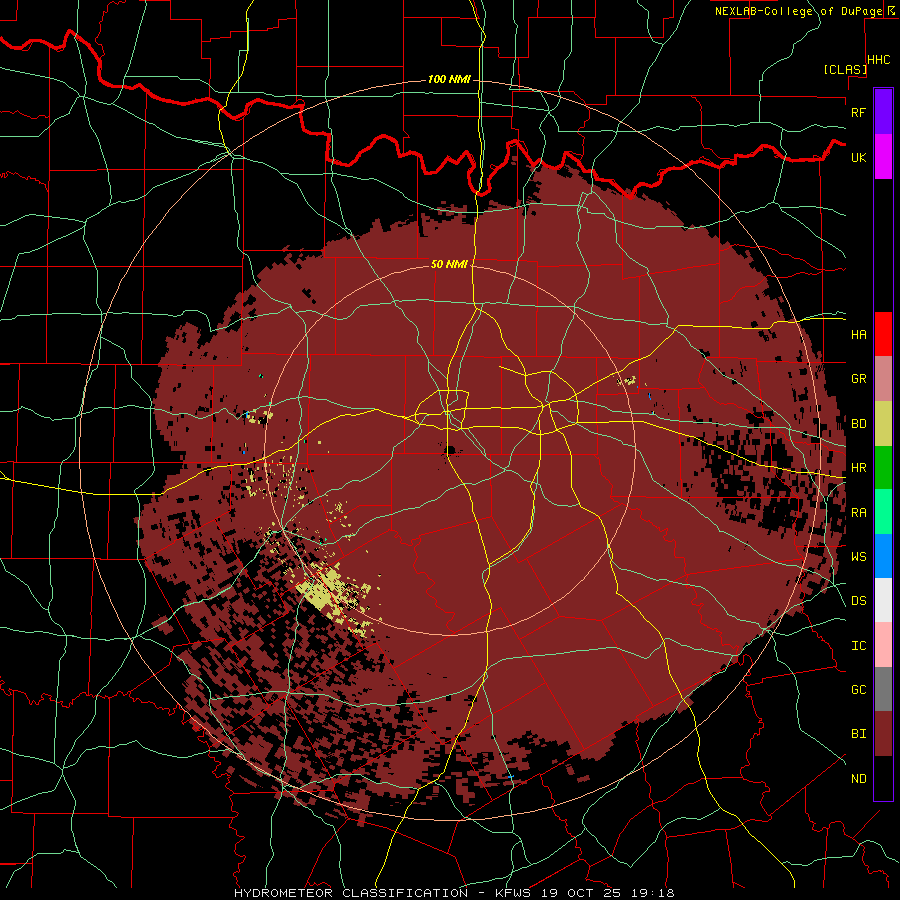Viewport: 900px width, 900px height.
Task: Click the HR green legend swatch
Action: tap(883, 468)
